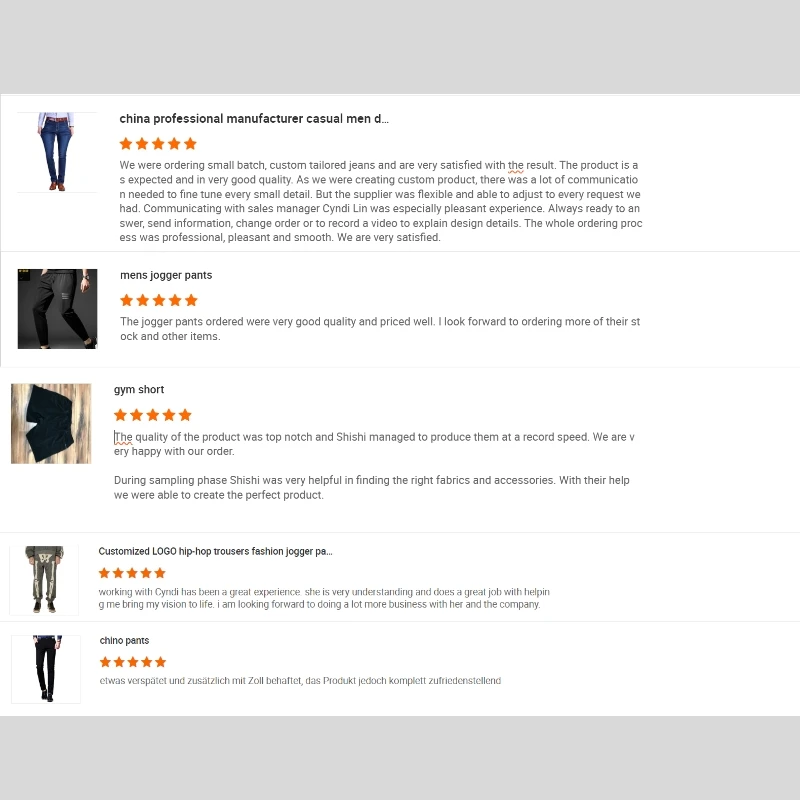
Task: Open the 'chino pants' title link
Action: tap(124, 640)
